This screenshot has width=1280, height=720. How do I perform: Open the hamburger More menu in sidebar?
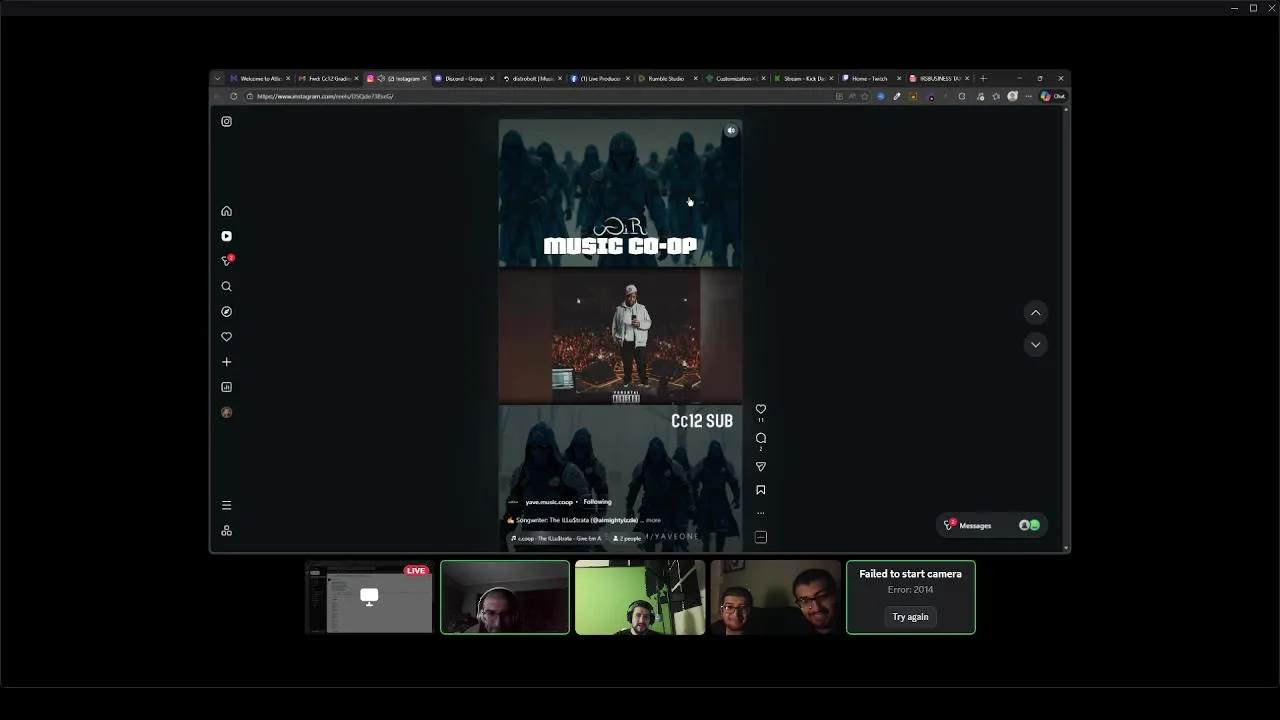226,505
